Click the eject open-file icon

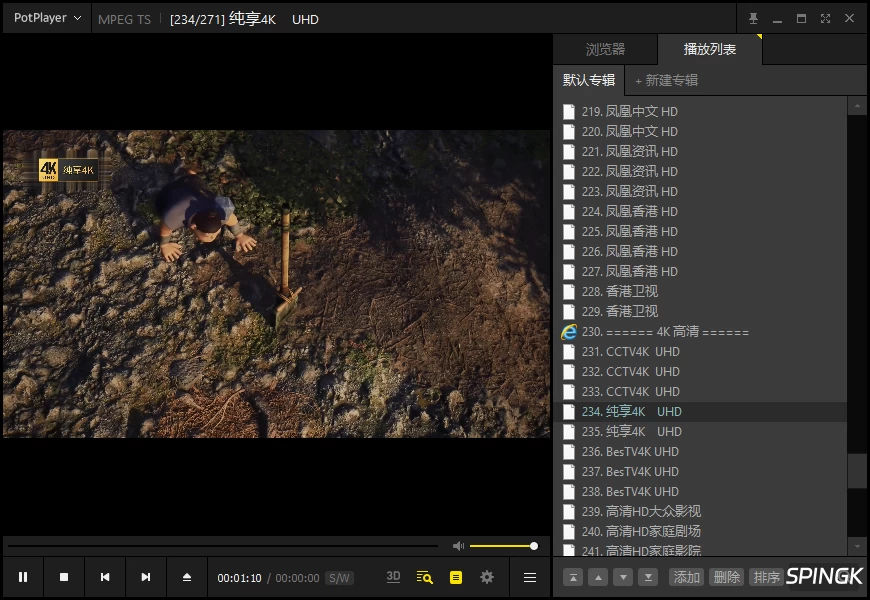click(x=187, y=577)
